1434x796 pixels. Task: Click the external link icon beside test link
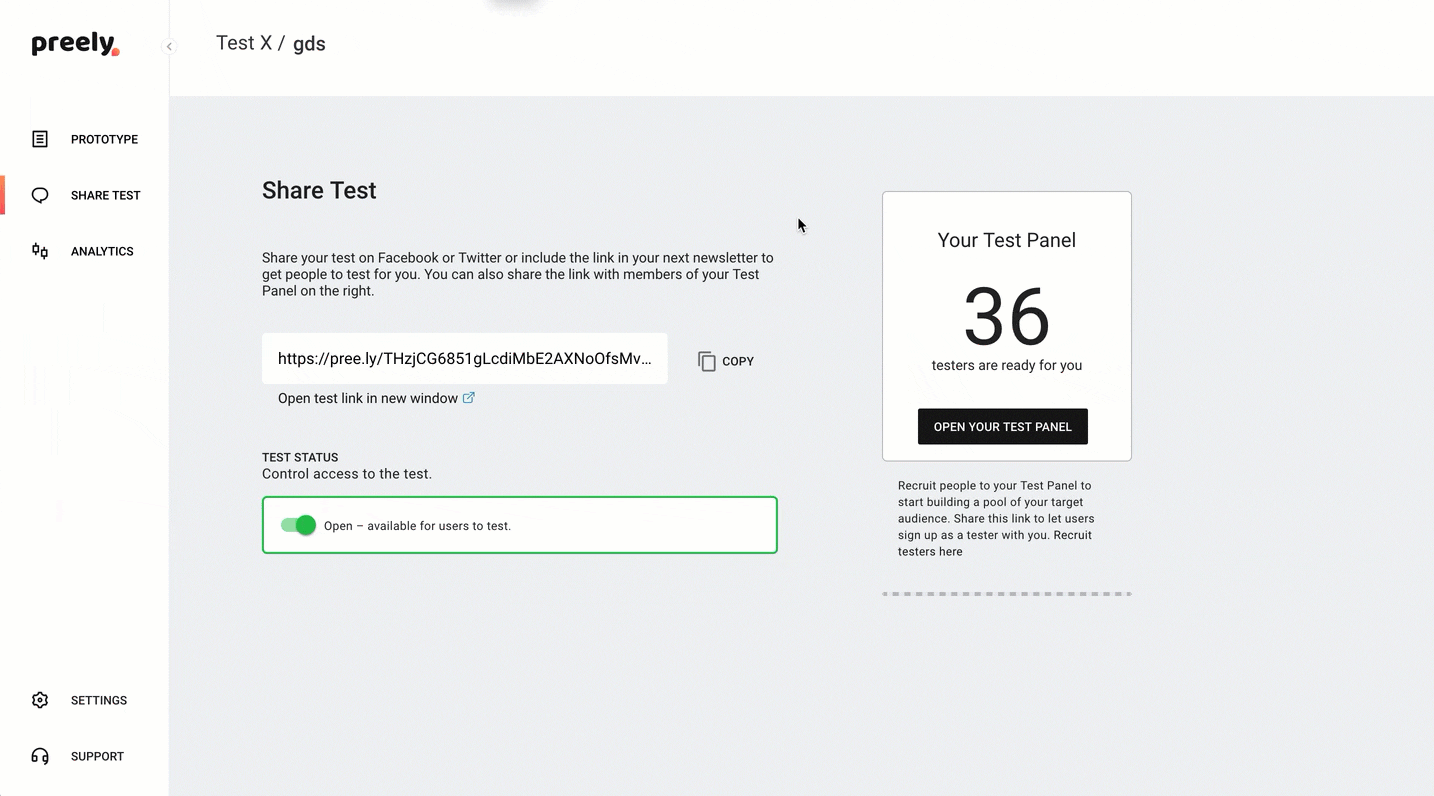point(468,398)
